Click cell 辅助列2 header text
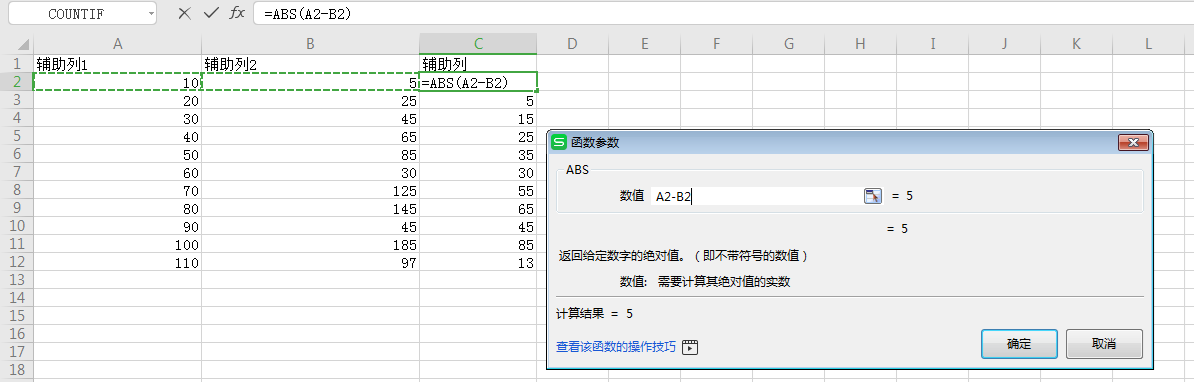Viewport: 1194px width, 382px height. pos(231,64)
